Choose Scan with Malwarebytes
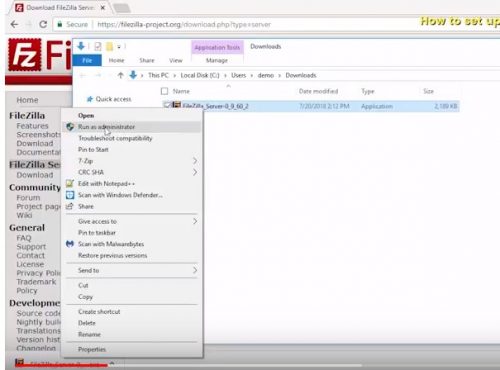500x370 pixels. [x=111, y=244]
